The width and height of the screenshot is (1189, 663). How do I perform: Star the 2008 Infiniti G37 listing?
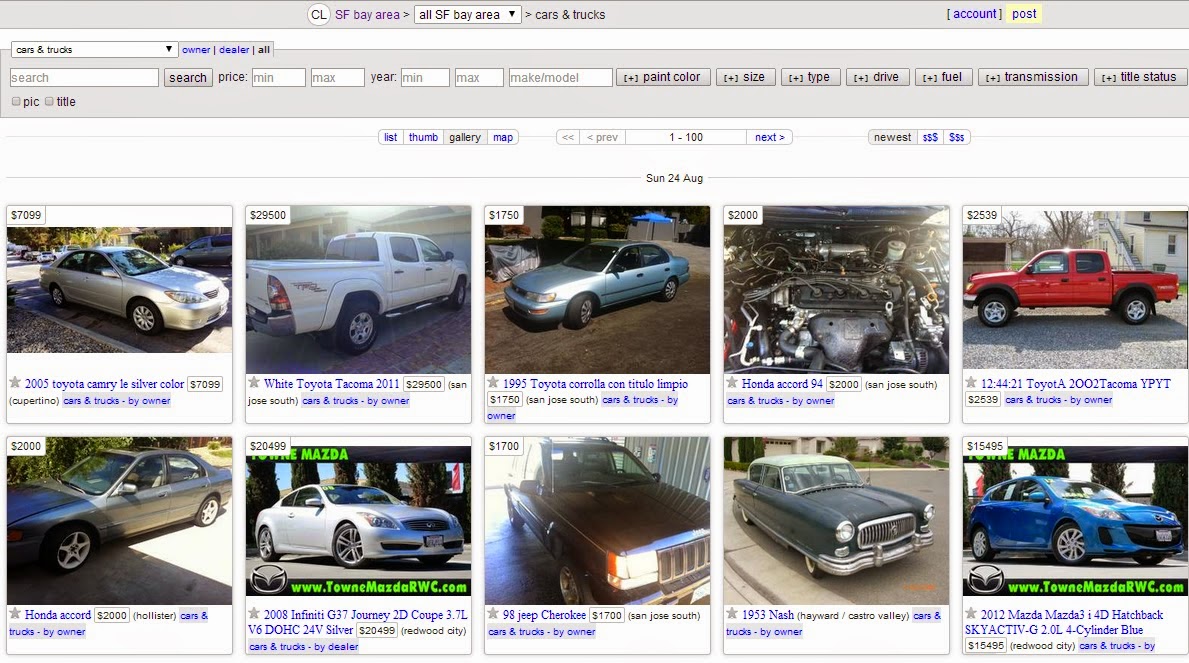tap(254, 613)
